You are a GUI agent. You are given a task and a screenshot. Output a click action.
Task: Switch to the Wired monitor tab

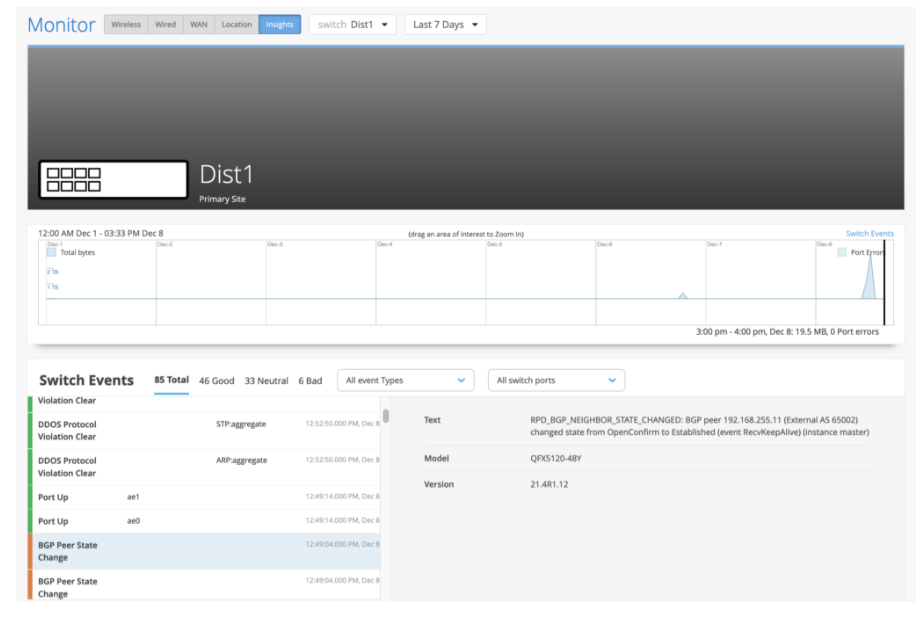tap(165, 24)
